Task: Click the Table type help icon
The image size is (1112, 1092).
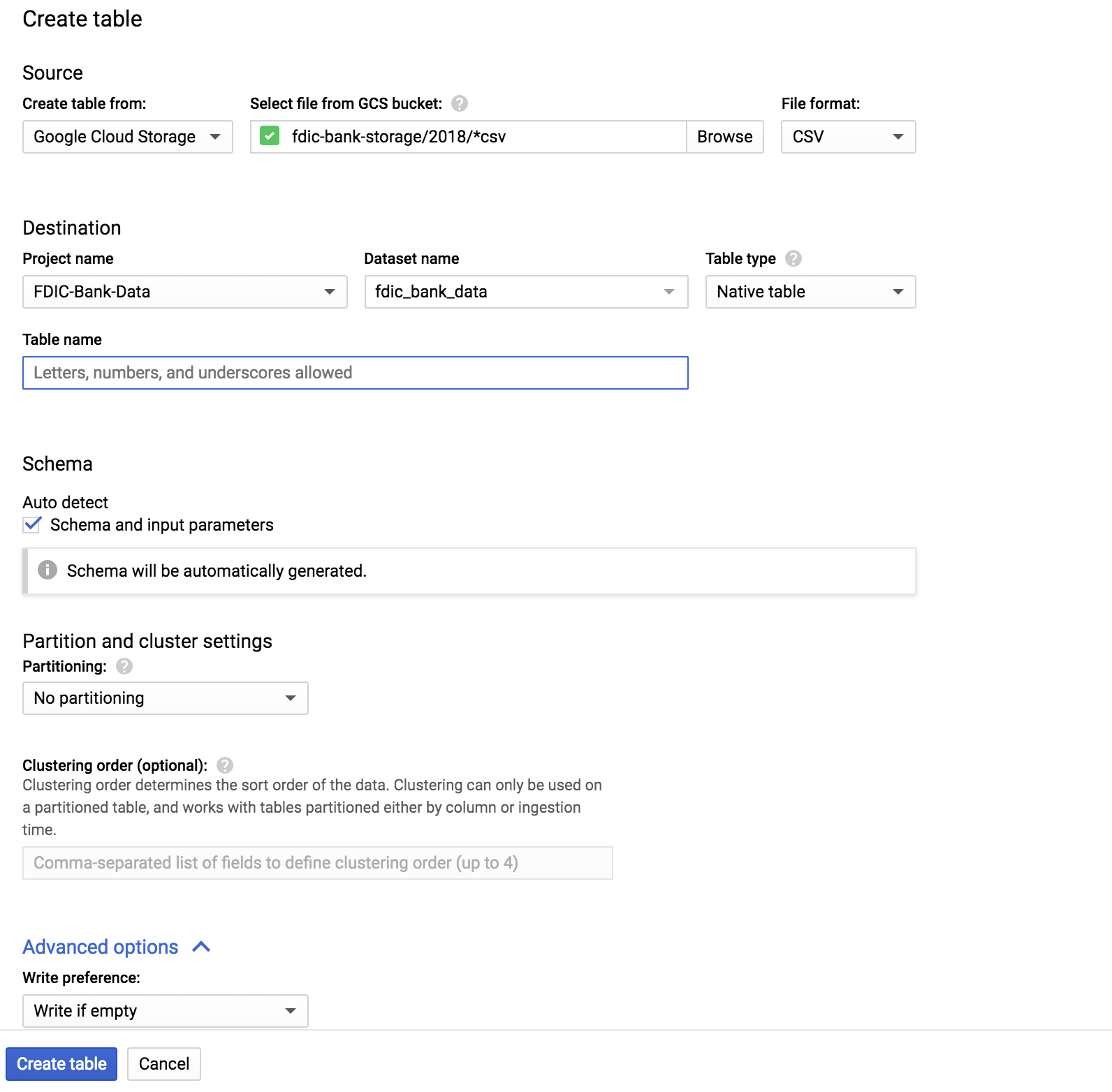Action: tap(793, 258)
